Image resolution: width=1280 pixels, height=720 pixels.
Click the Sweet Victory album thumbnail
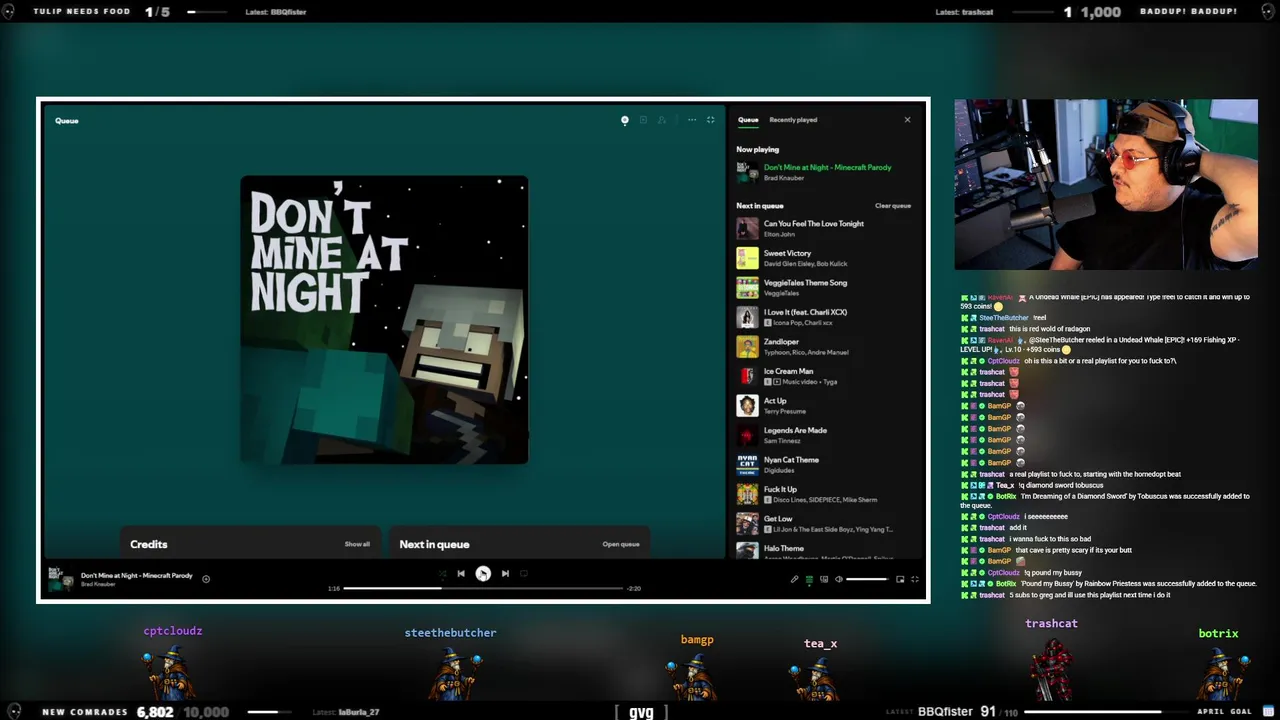(747, 258)
